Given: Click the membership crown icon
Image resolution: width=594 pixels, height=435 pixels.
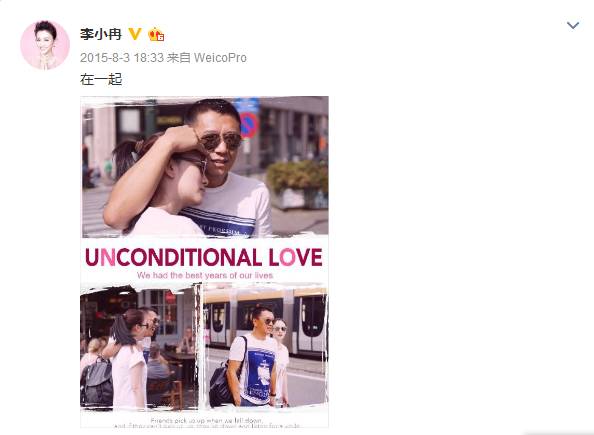Looking at the screenshot, I should (x=156, y=34).
